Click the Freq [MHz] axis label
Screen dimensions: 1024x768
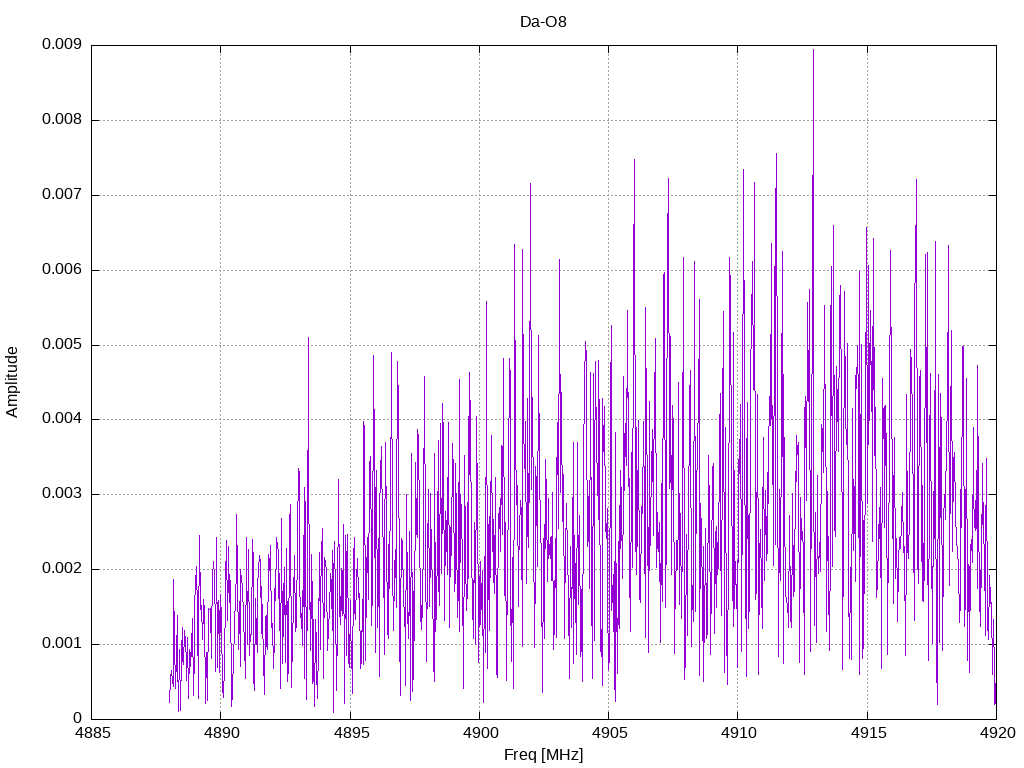(x=543, y=755)
